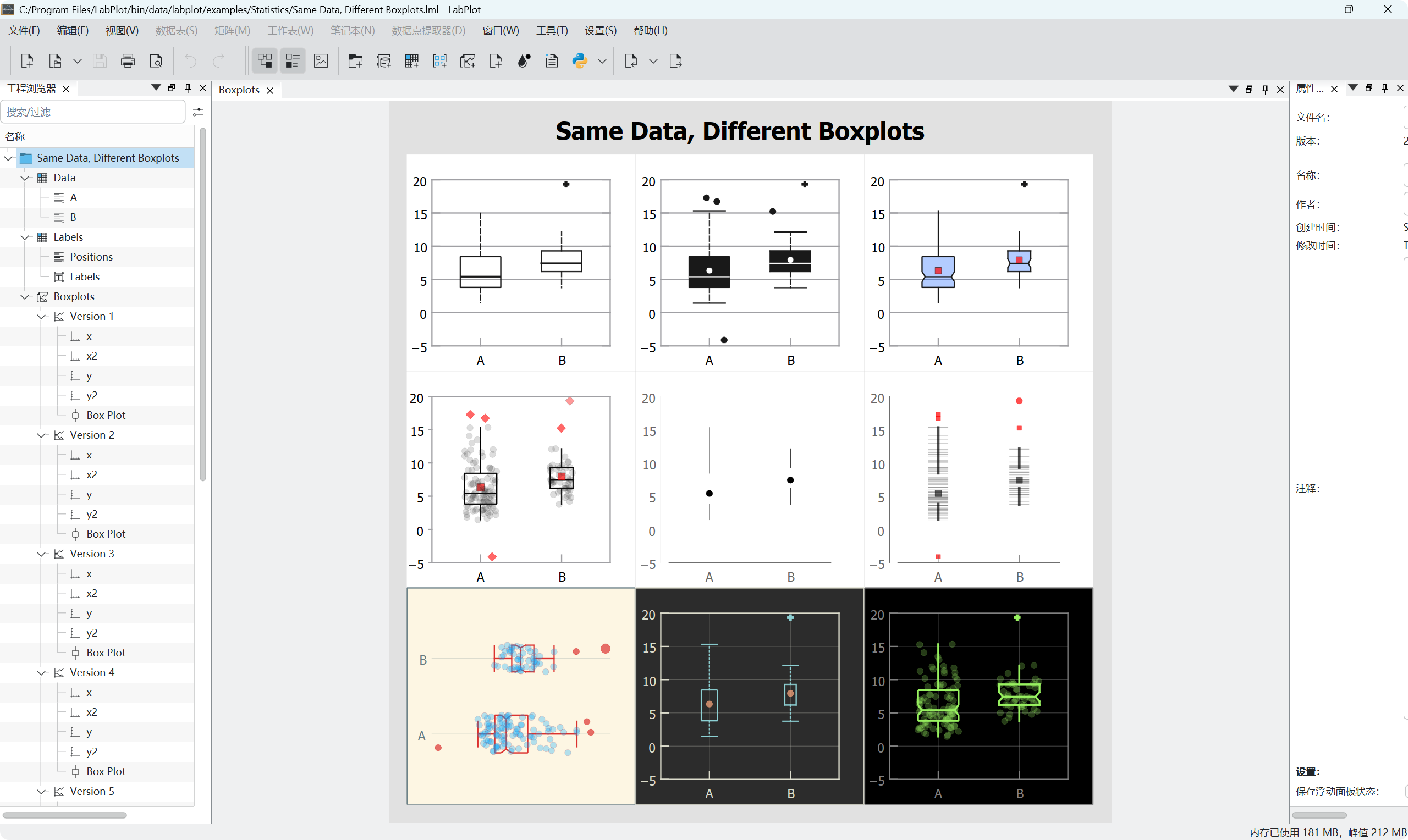Add a new folder via toolbar
Viewport: 1408px width, 840px height.
point(355,61)
